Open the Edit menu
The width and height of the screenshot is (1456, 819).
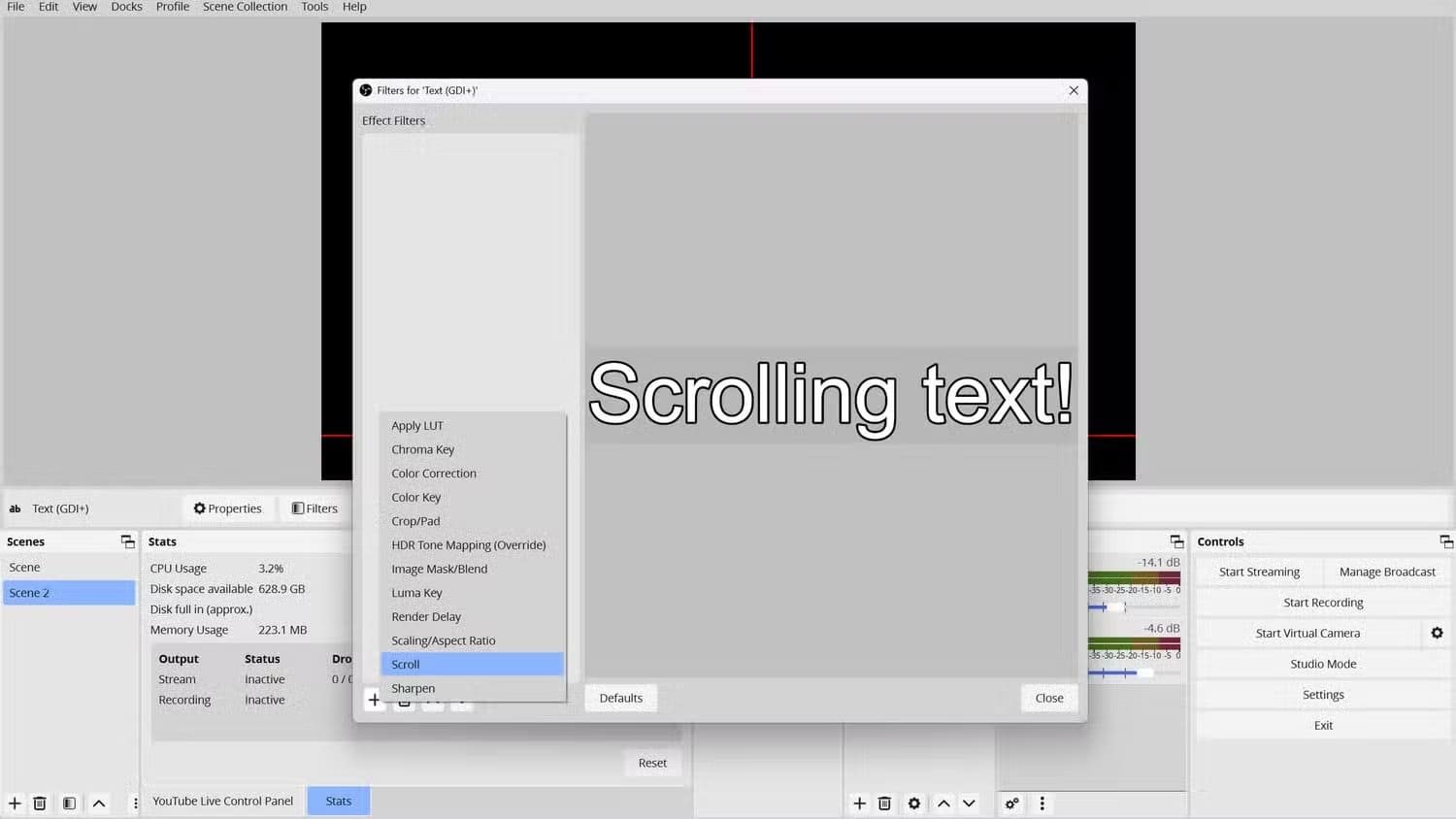(49, 7)
